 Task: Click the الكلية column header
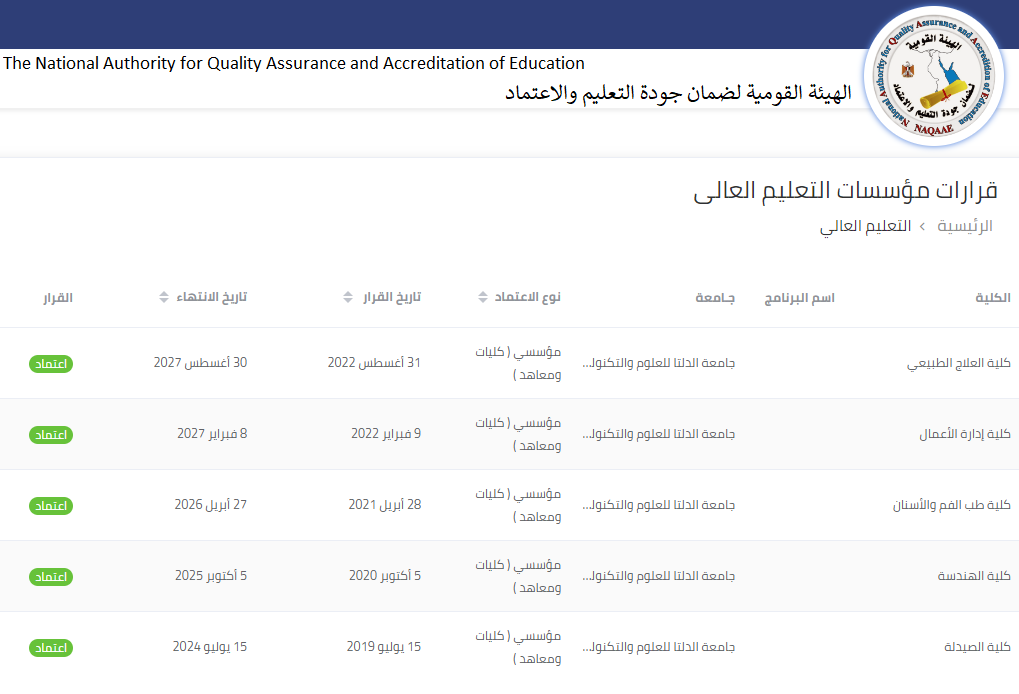992,298
